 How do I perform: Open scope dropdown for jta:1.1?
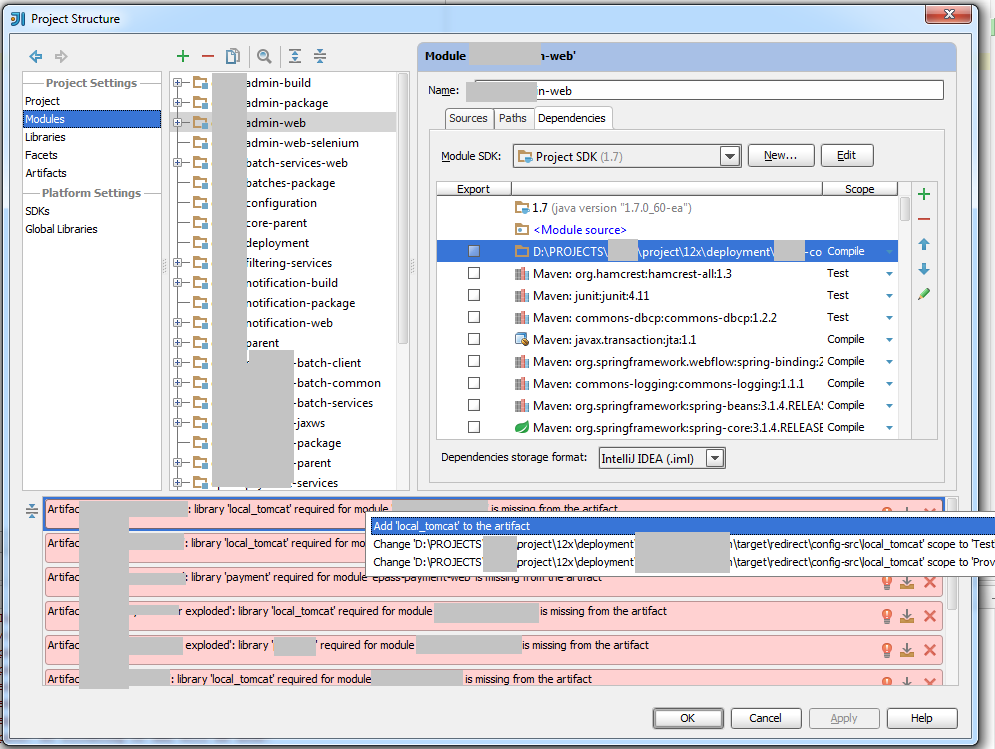[x=889, y=340]
